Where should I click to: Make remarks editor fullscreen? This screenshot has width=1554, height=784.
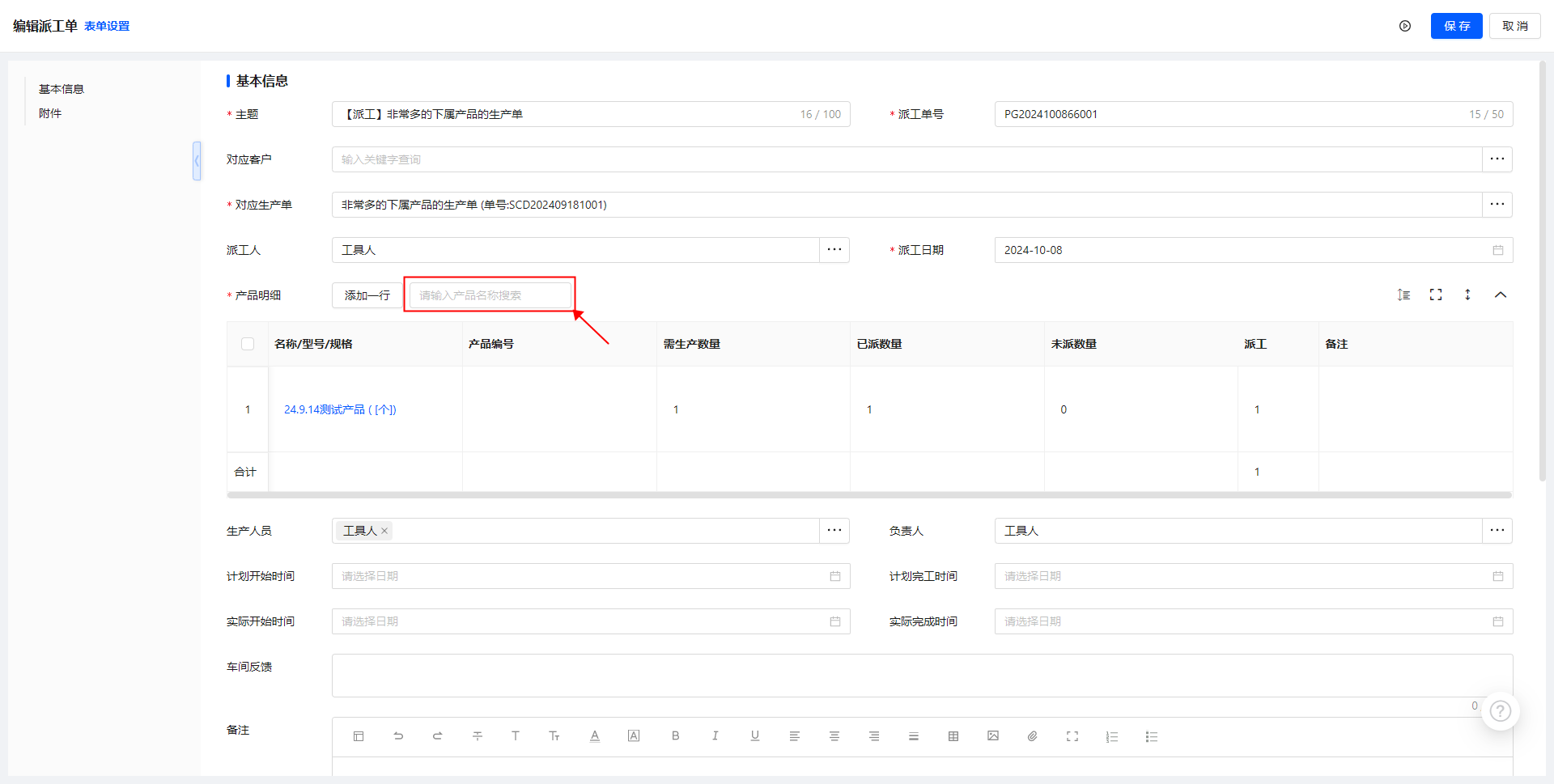point(1072,736)
